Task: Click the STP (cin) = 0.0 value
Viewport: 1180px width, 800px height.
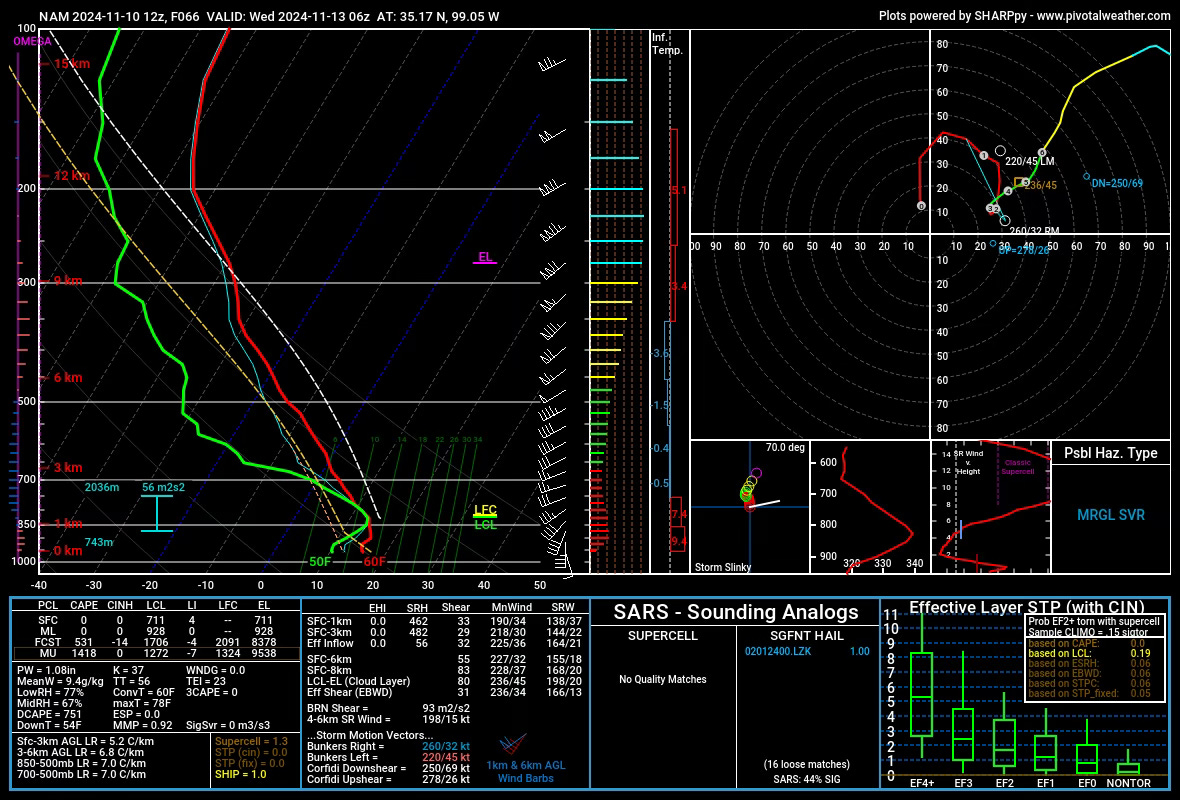Action: click(251, 752)
